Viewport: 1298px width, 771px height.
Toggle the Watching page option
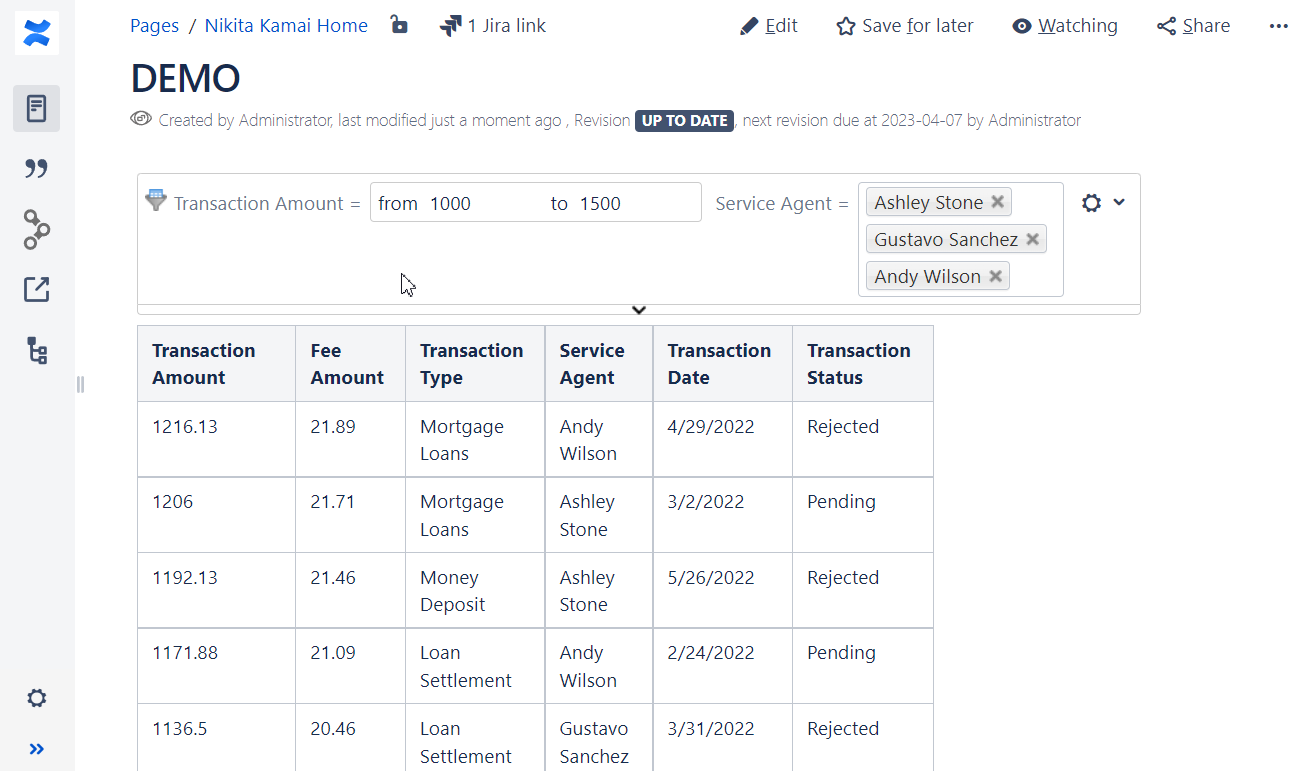pos(1065,26)
